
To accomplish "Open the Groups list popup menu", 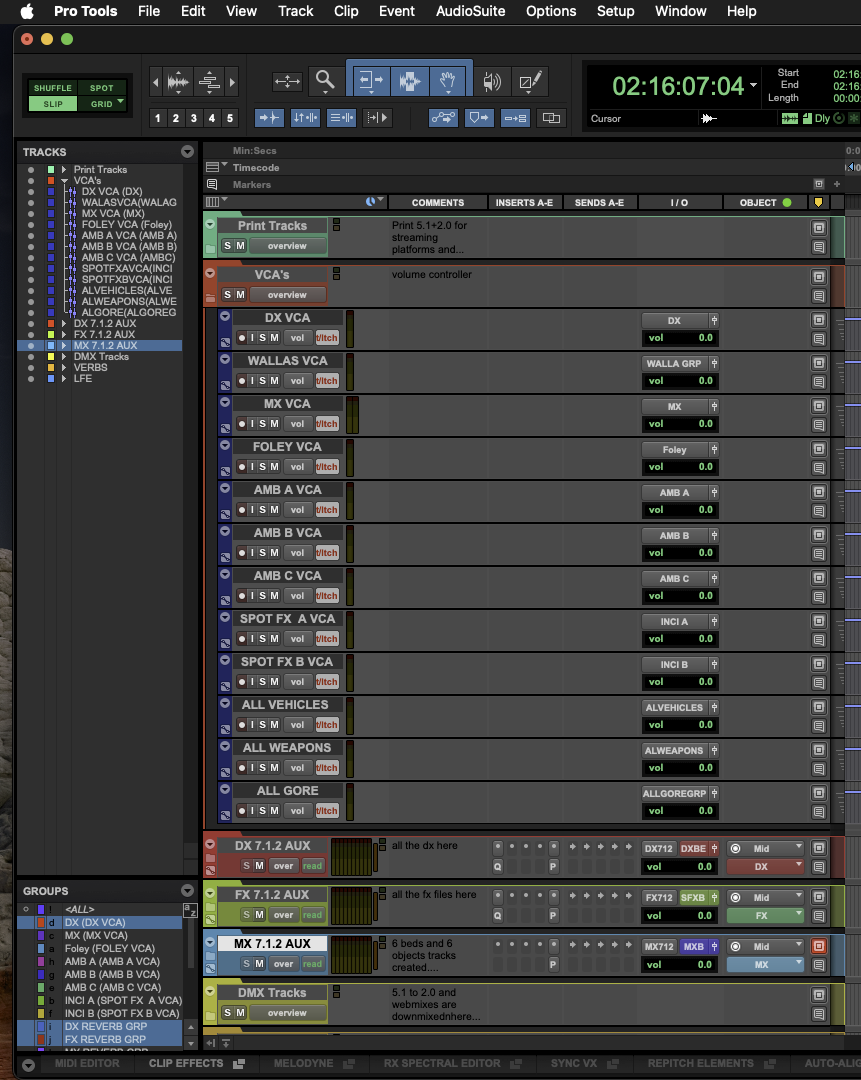I will [x=187, y=891].
